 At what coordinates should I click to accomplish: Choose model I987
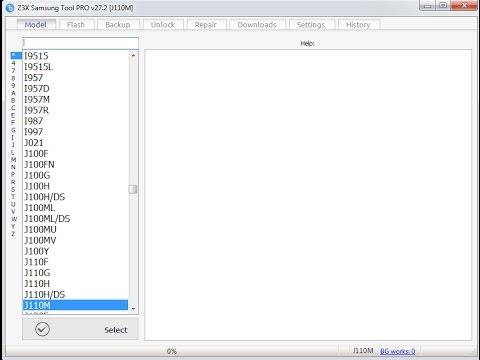pos(76,121)
